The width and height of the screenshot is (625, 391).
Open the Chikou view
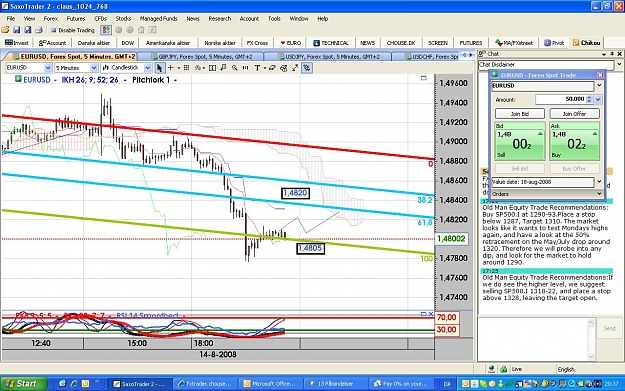(586, 43)
